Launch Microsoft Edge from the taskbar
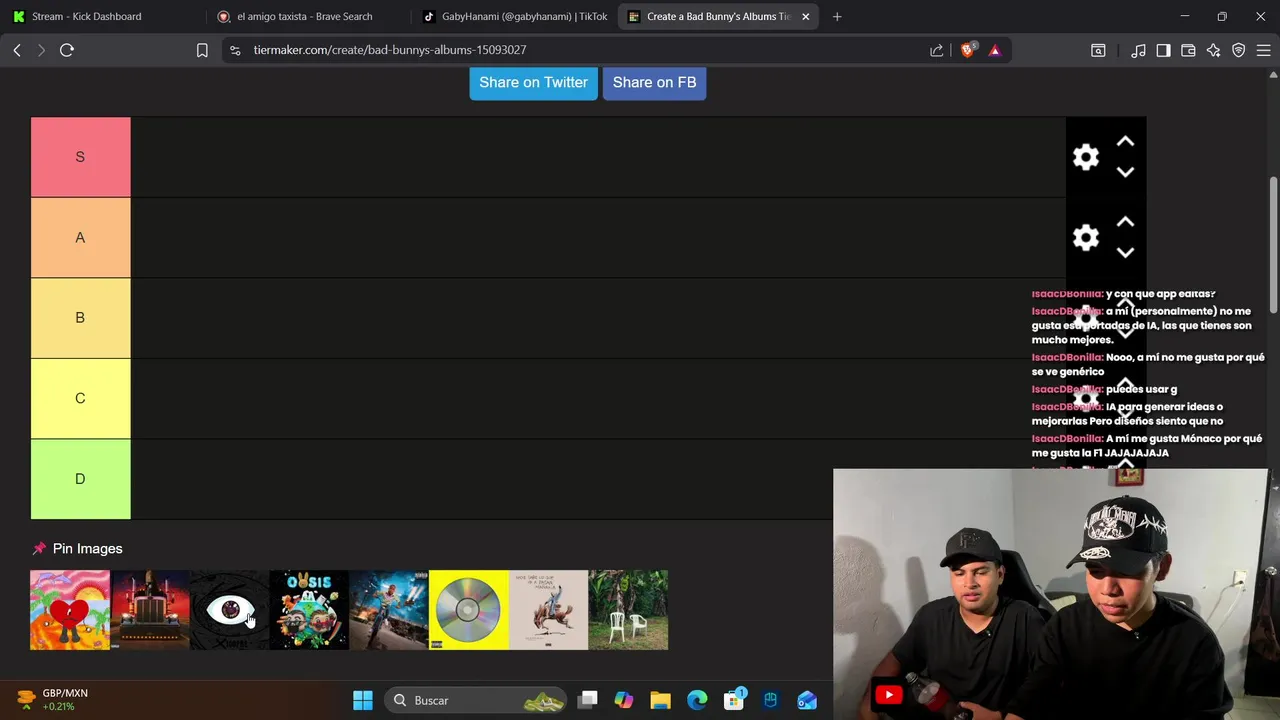Screen dimensions: 1280x720 [697, 700]
